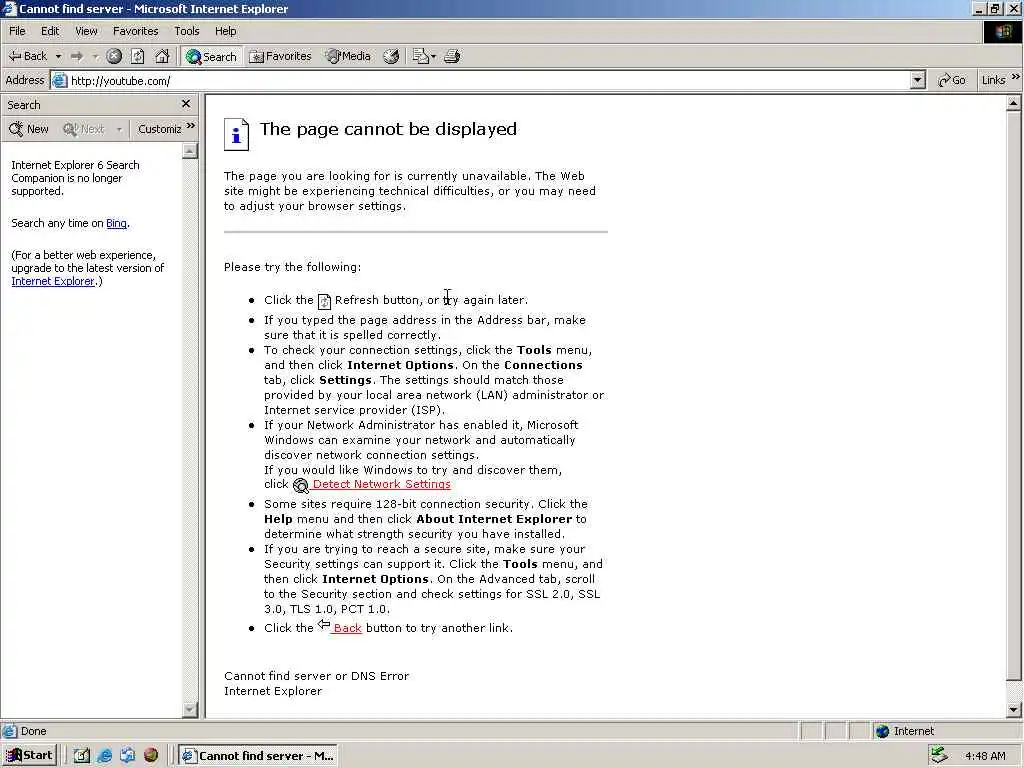Launch Internet Explorer from quick launch

104,756
